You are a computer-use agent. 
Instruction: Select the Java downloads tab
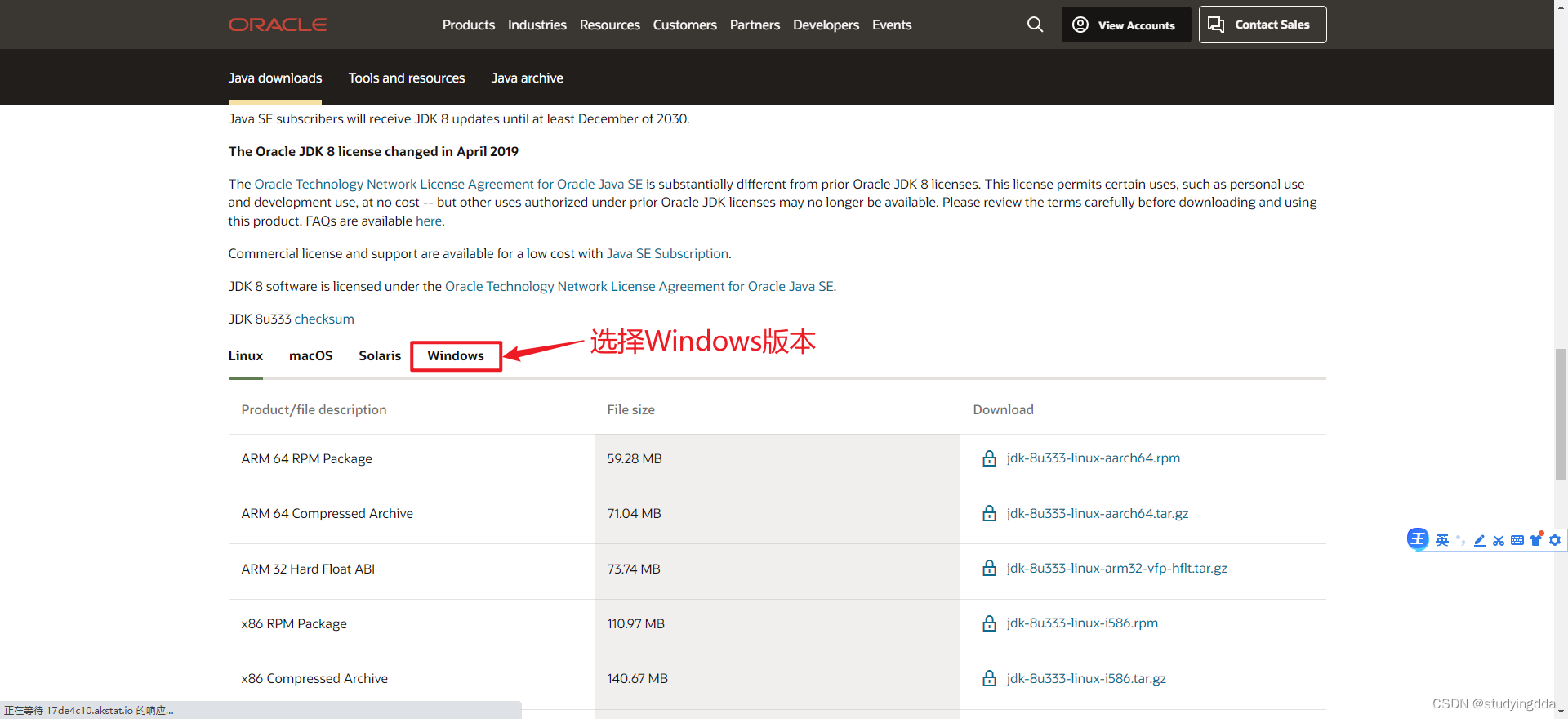(275, 78)
